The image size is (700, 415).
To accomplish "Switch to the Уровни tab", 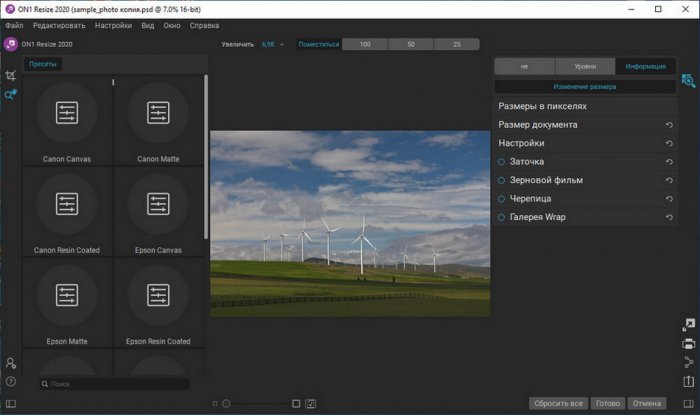I will (x=585, y=66).
